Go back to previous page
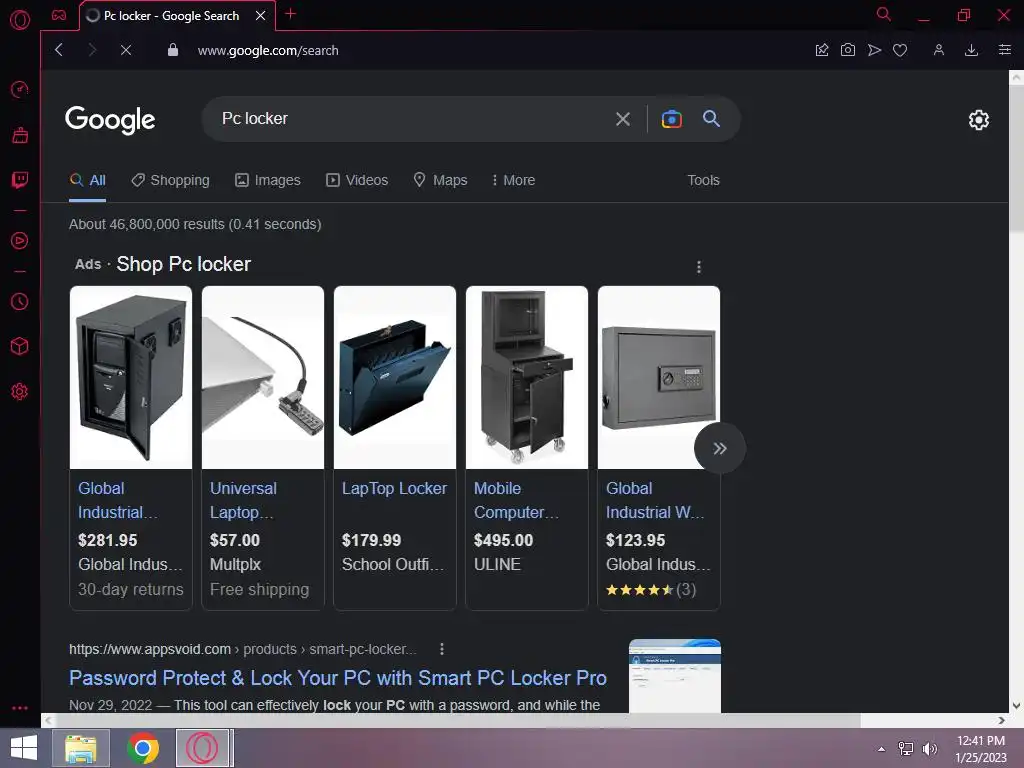The image size is (1024, 768). (x=59, y=50)
